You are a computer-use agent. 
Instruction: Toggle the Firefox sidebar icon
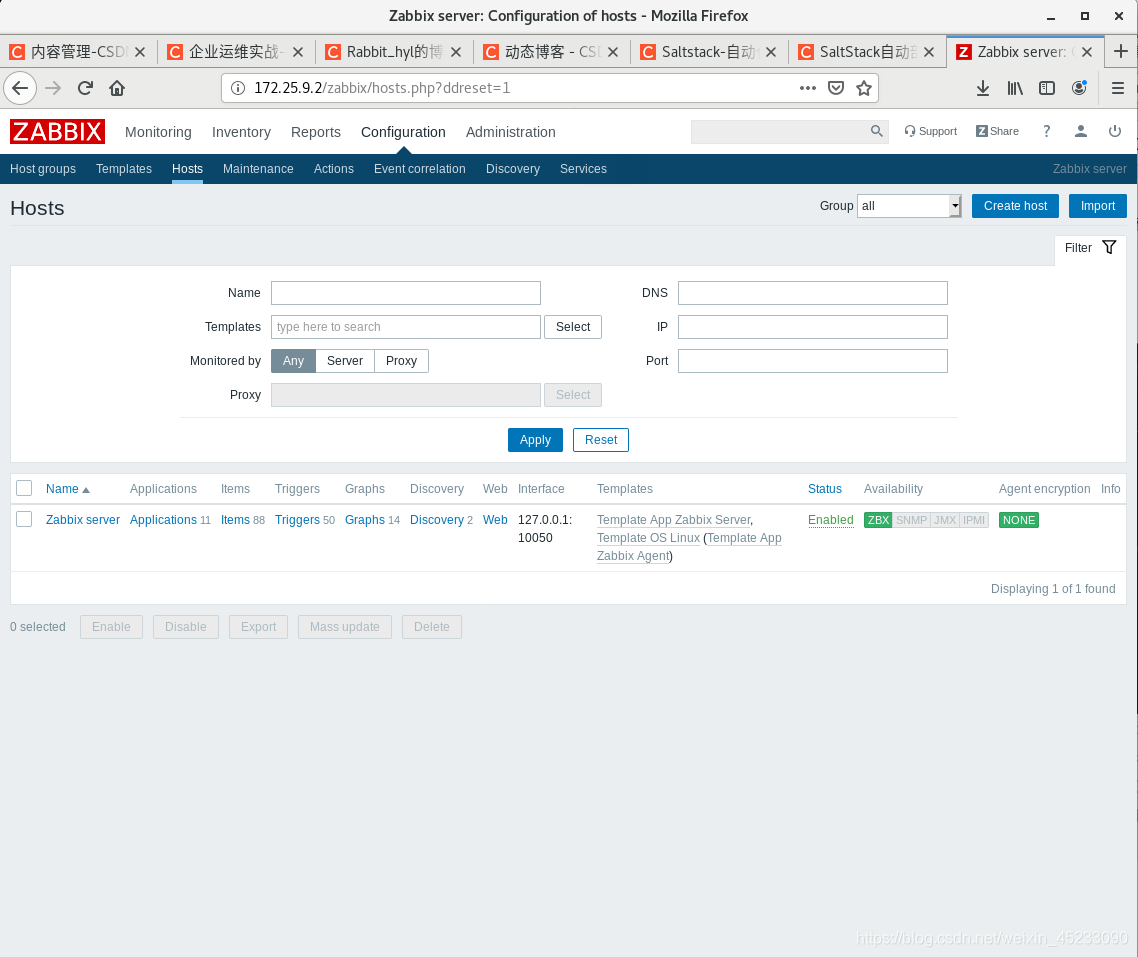(x=1047, y=89)
